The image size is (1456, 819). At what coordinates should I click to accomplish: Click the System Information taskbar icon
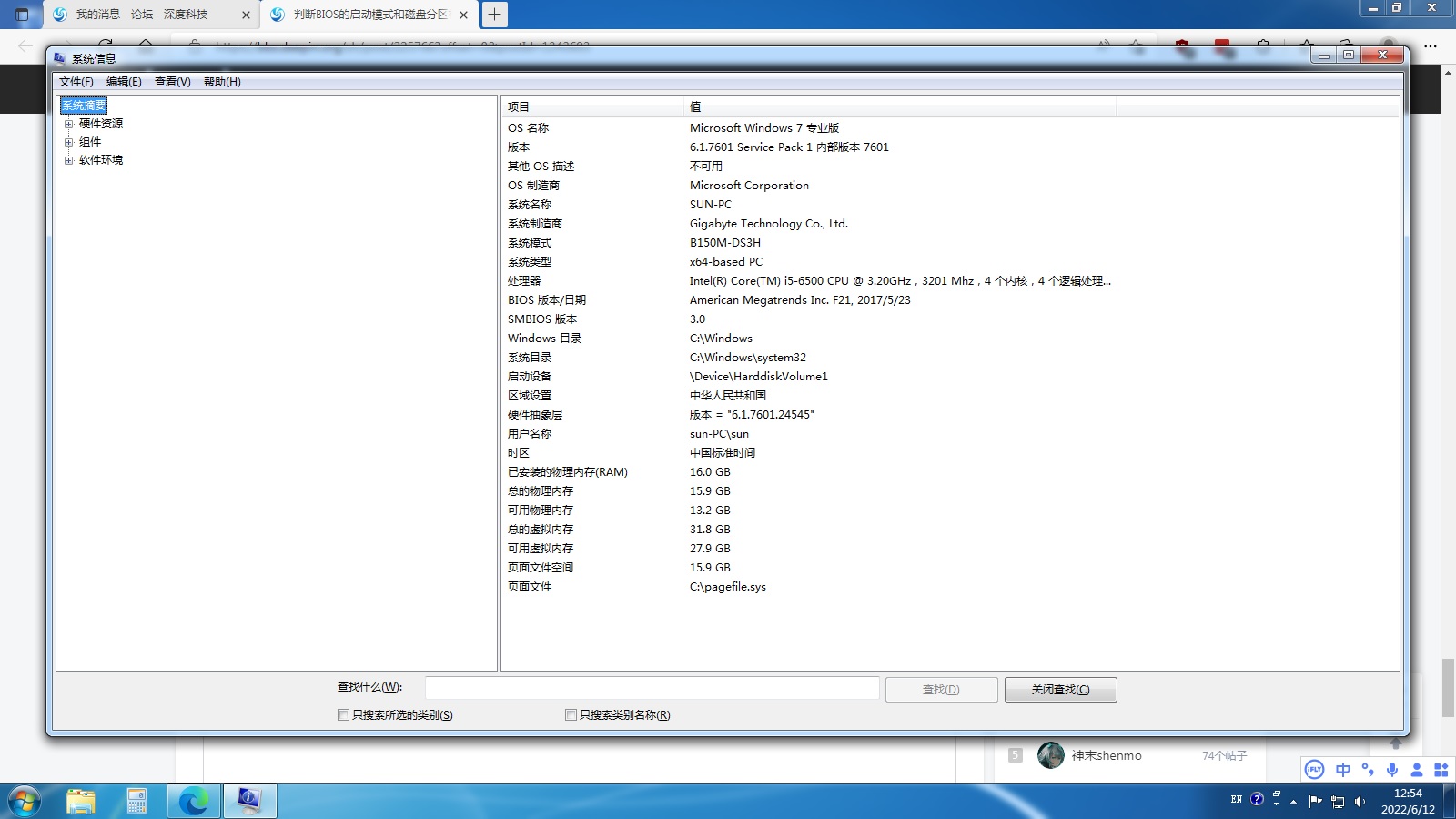coord(249,802)
